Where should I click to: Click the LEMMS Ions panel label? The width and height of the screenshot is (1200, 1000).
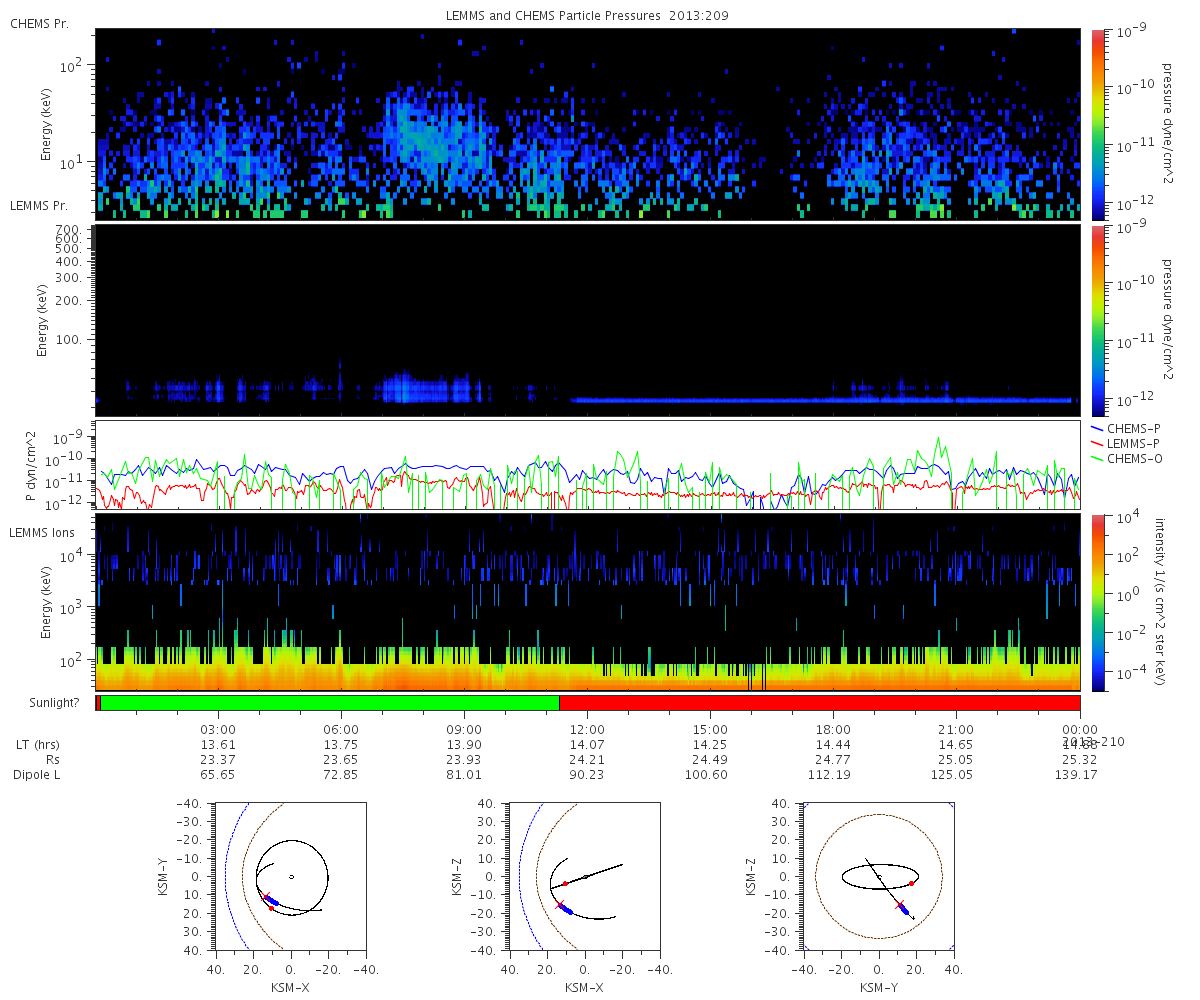point(41,532)
